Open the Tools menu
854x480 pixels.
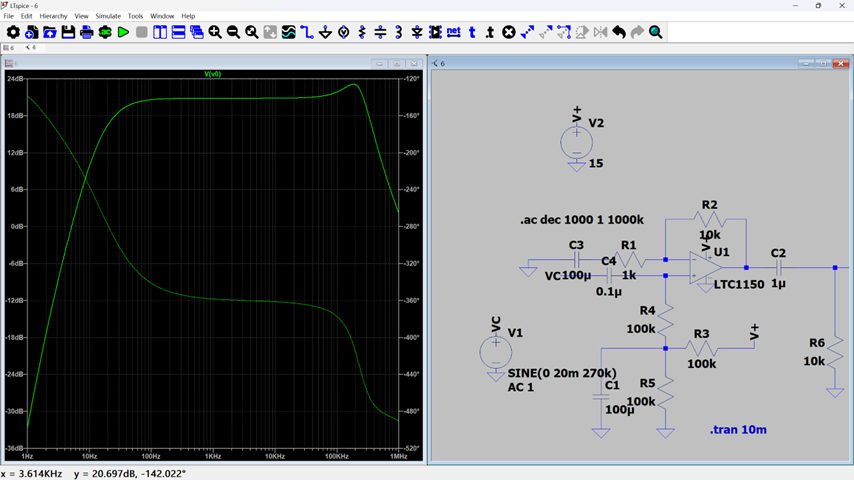[x=135, y=16]
